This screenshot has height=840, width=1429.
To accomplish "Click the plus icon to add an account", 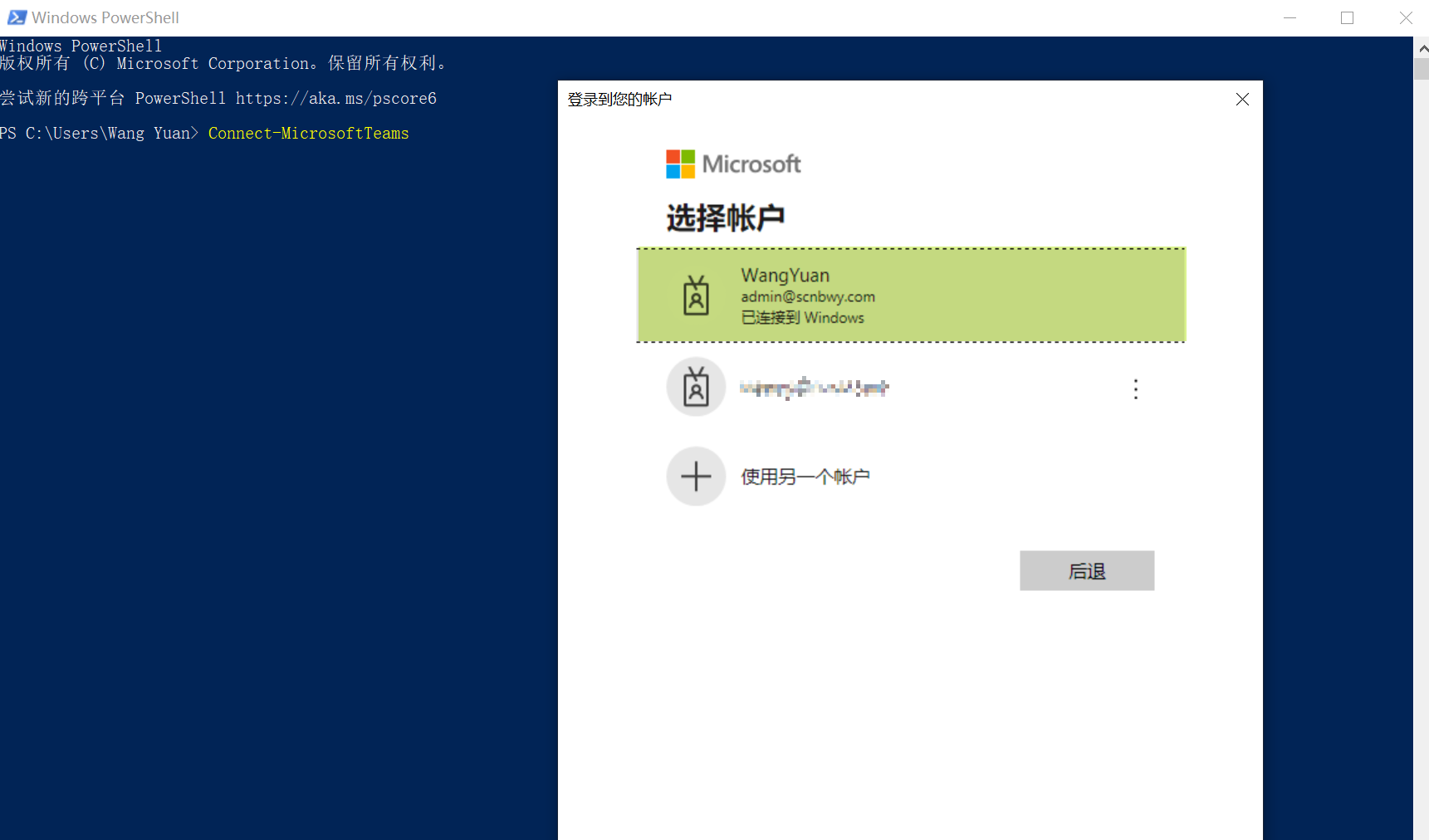I will [x=696, y=476].
